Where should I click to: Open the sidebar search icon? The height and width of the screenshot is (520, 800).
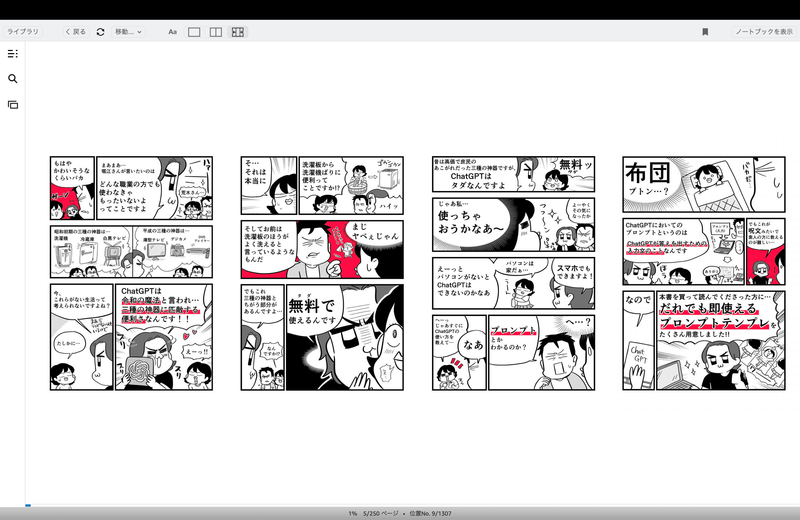(x=13, y=79)
